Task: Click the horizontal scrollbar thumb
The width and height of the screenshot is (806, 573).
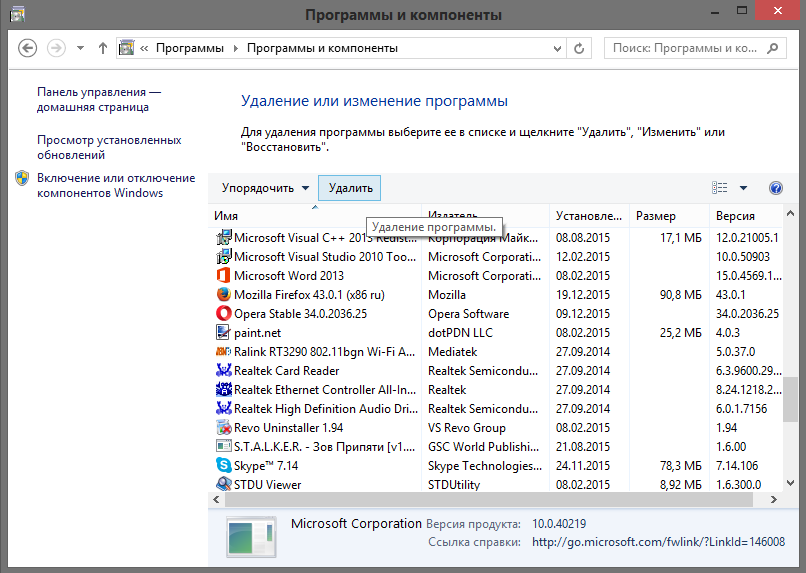Action: [x=489, y=500]
